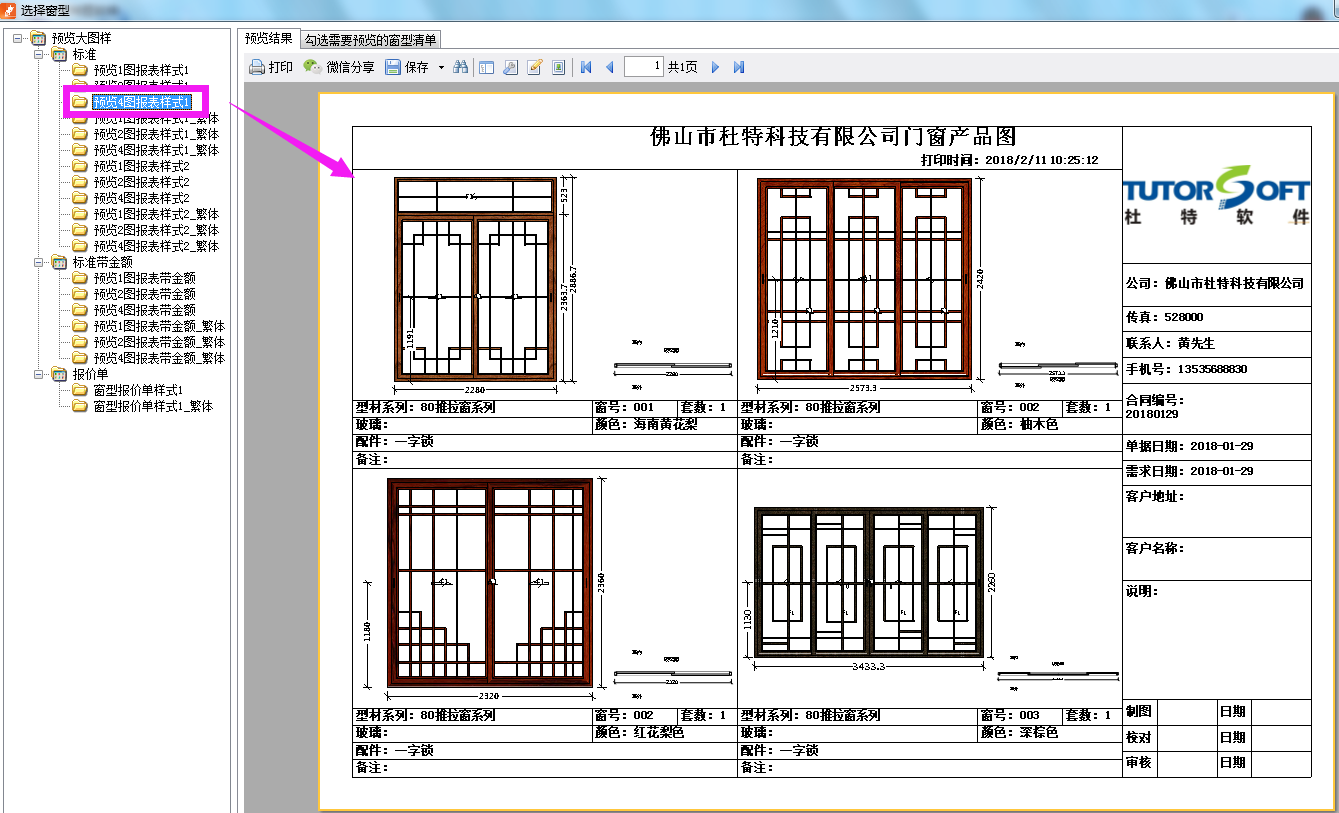Click the printer icon to print
1339x813 pixels.
[257, 67]
